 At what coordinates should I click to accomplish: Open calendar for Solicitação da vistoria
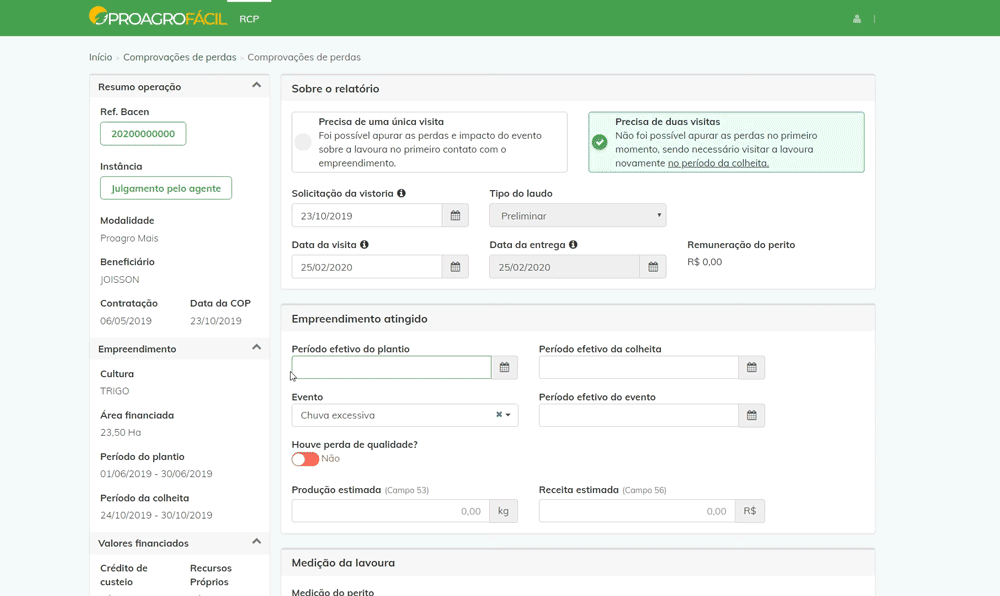(x=455, y=215)
